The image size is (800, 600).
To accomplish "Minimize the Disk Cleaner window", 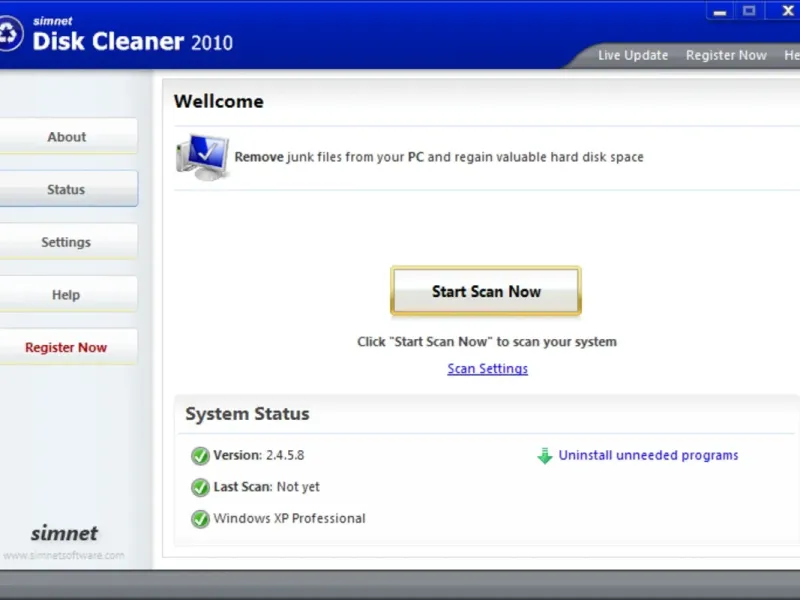I will click(720, 11).
